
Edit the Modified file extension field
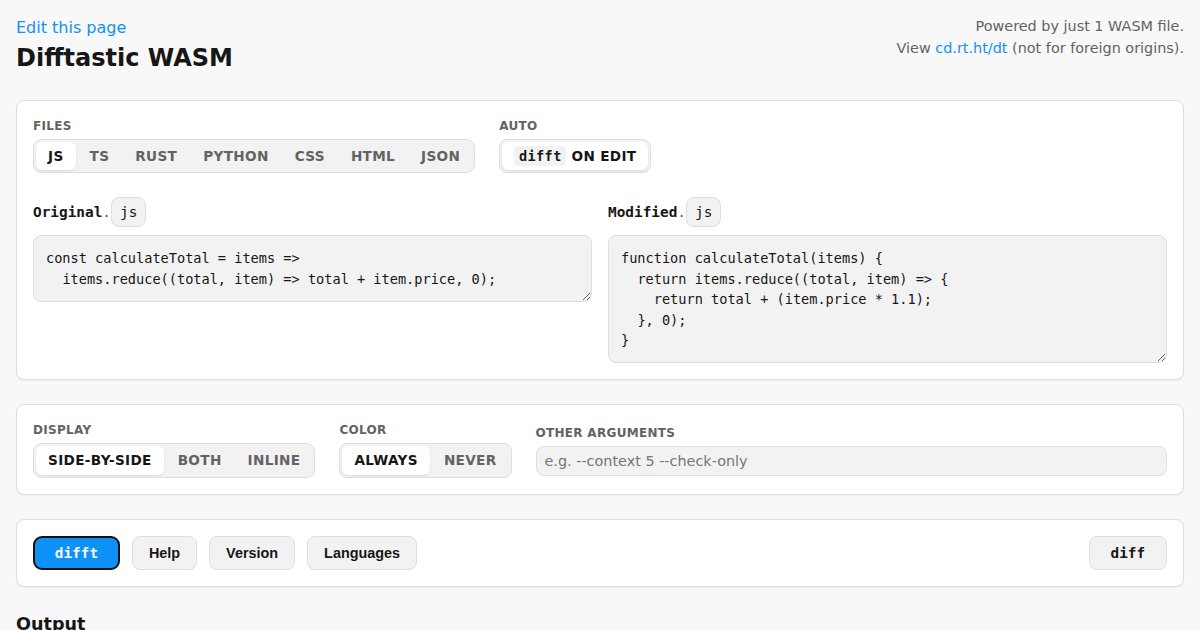703,212
